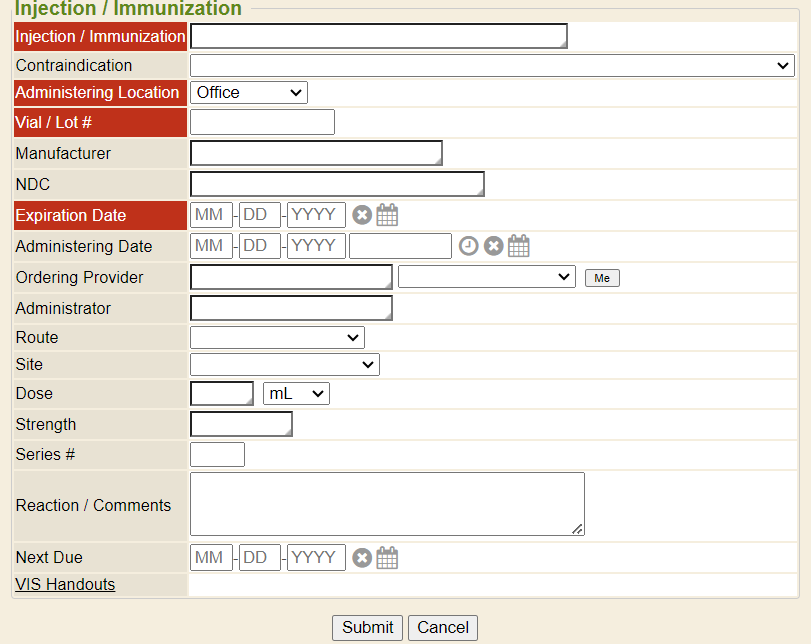Clear the Administering Date value
Image resolution: width=811 pixels, height=644 pixels.
(493, 246)
